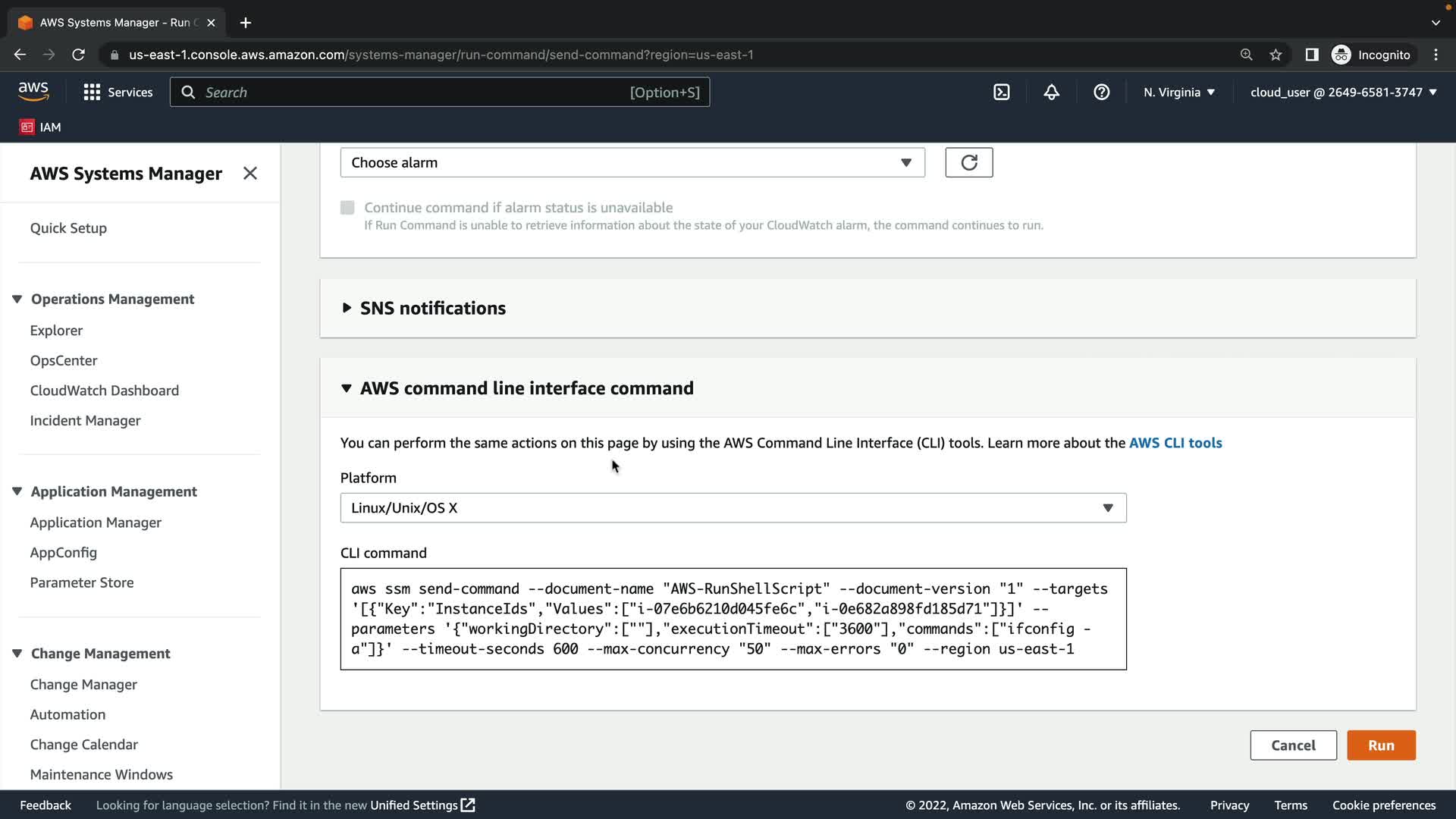Viewport: 1456px width, 819px height.
Task: Toggle continue command if alarm unavailable checkbox
Action: pyautogui.click(x=347, y=208)
